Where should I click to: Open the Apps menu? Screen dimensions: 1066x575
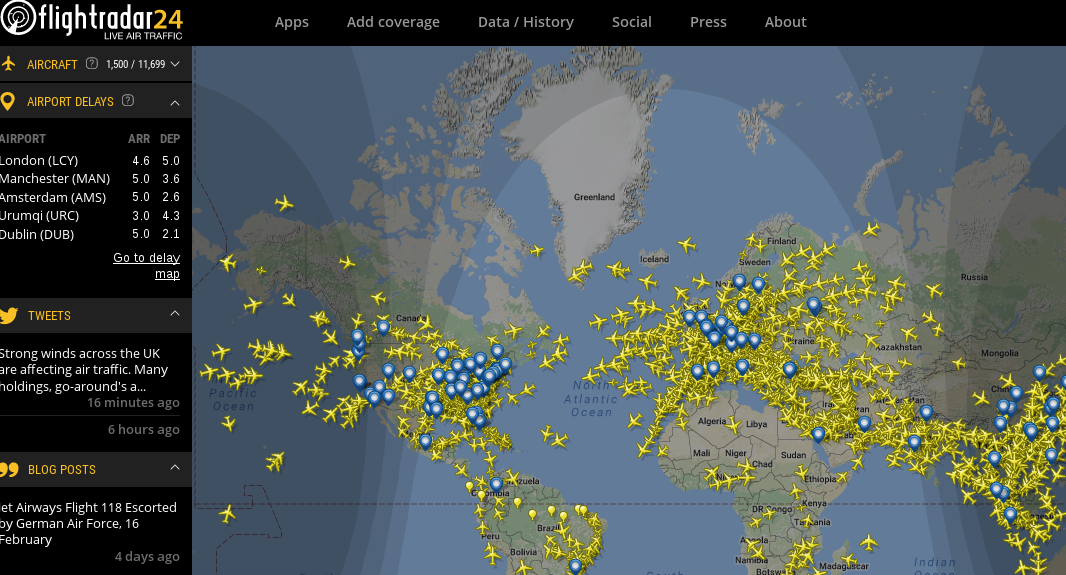(x=292, y=22)
